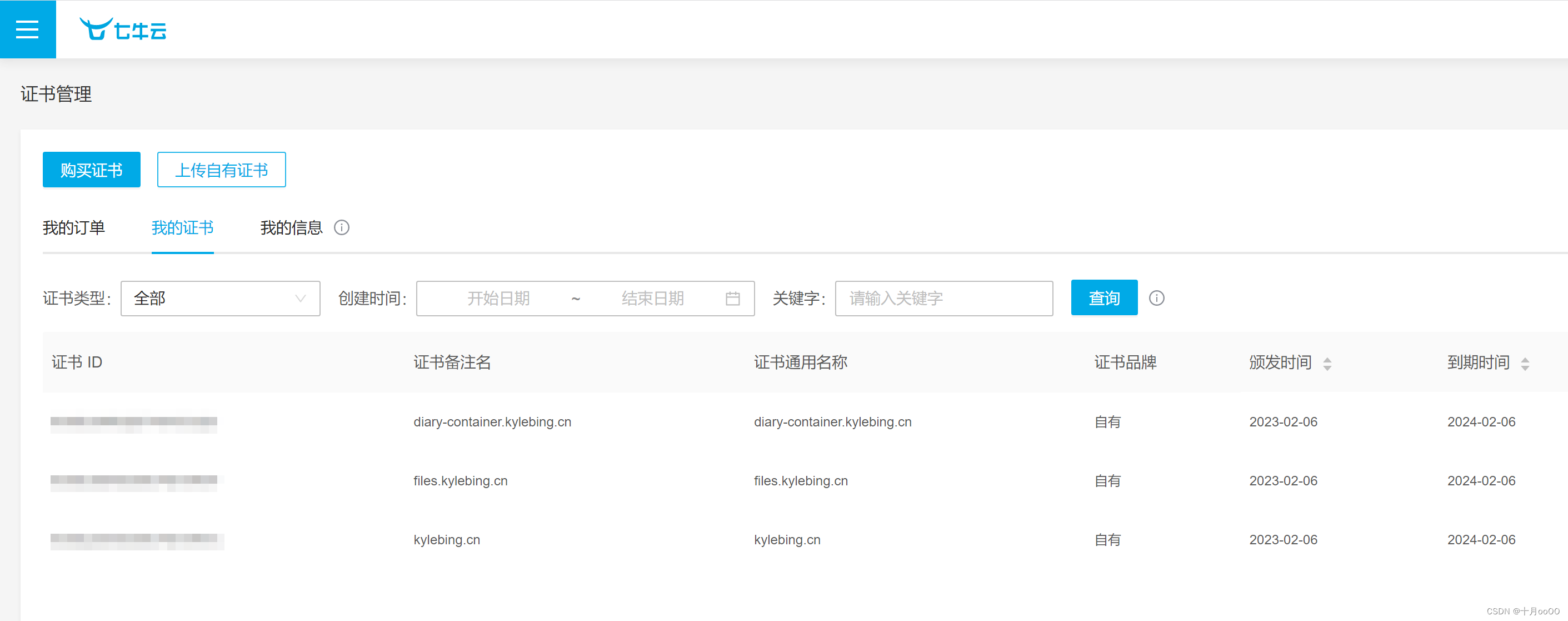Select the 我的证书 tab
1568x621 pixels.
[182, 228]
